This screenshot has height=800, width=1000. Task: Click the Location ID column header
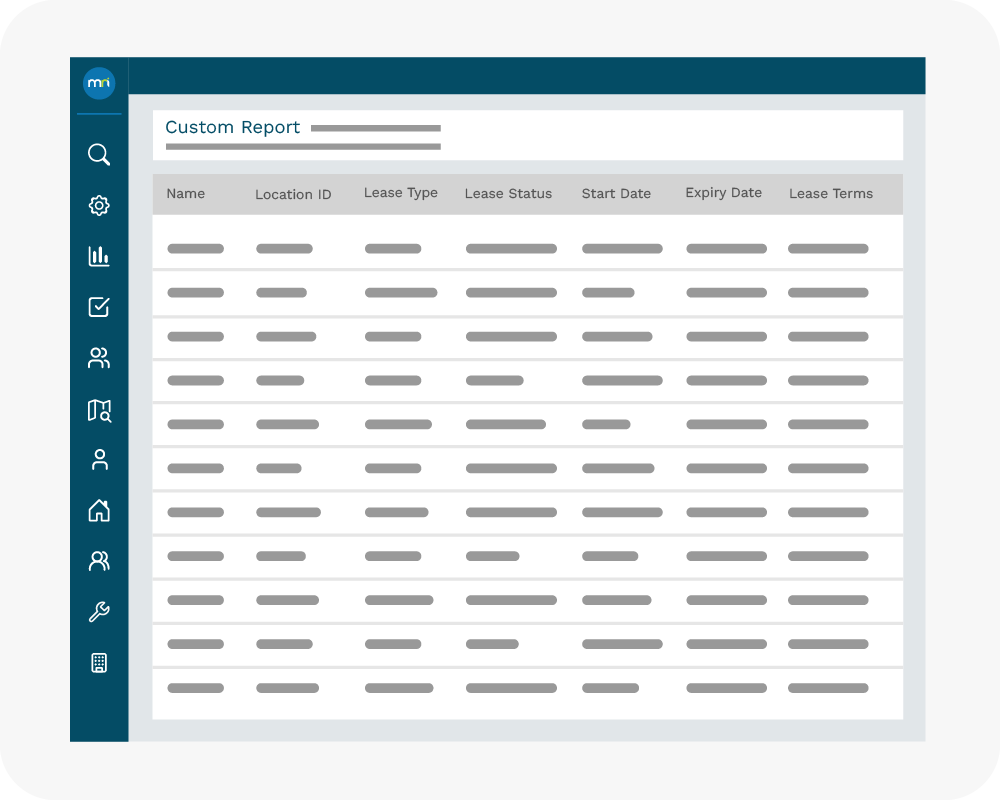point(293,195)
